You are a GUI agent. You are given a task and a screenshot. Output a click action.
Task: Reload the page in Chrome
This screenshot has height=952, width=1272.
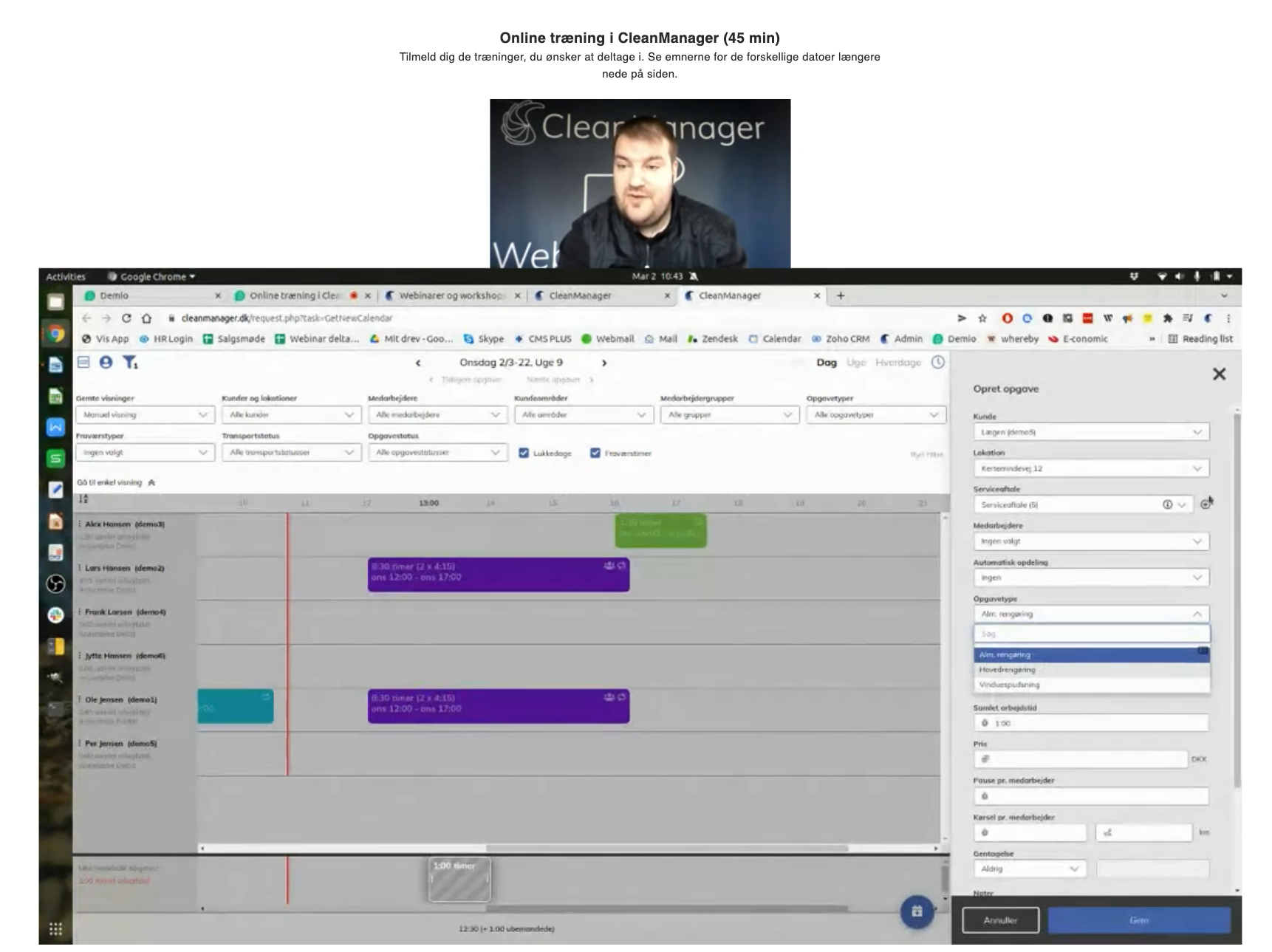[x=126, y=318]
